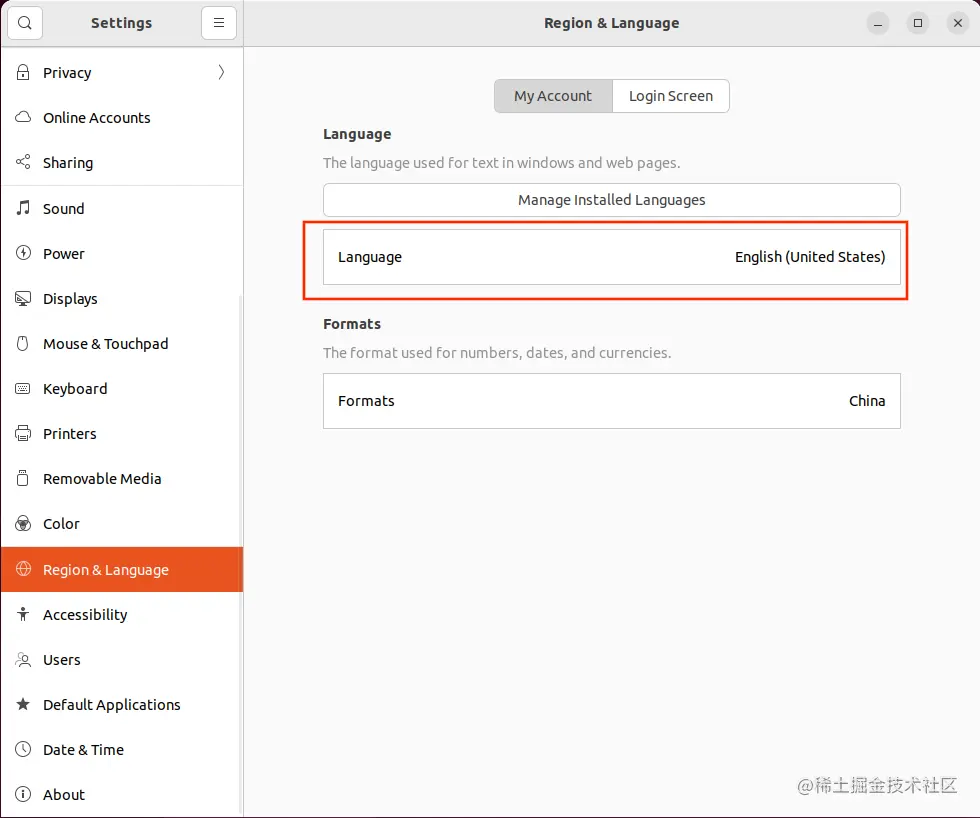Go to Sound settings
Image resolution: width=980 pixels, height=818 pixels.
[x=122, y=209]
